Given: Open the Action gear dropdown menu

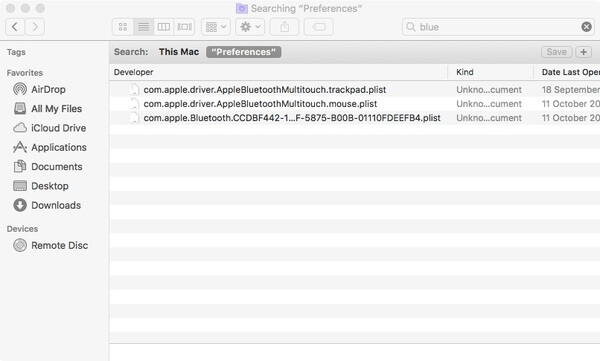Looking at the screenshot, I should [x=250, y=27].
